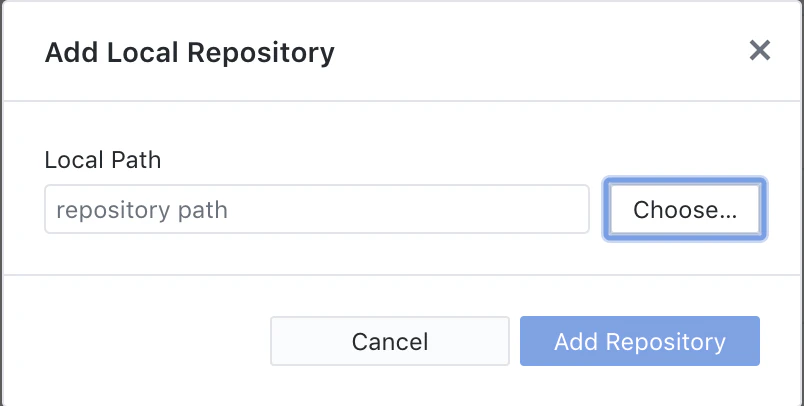Exit the dialog with the close cross

tap(759, 50)
